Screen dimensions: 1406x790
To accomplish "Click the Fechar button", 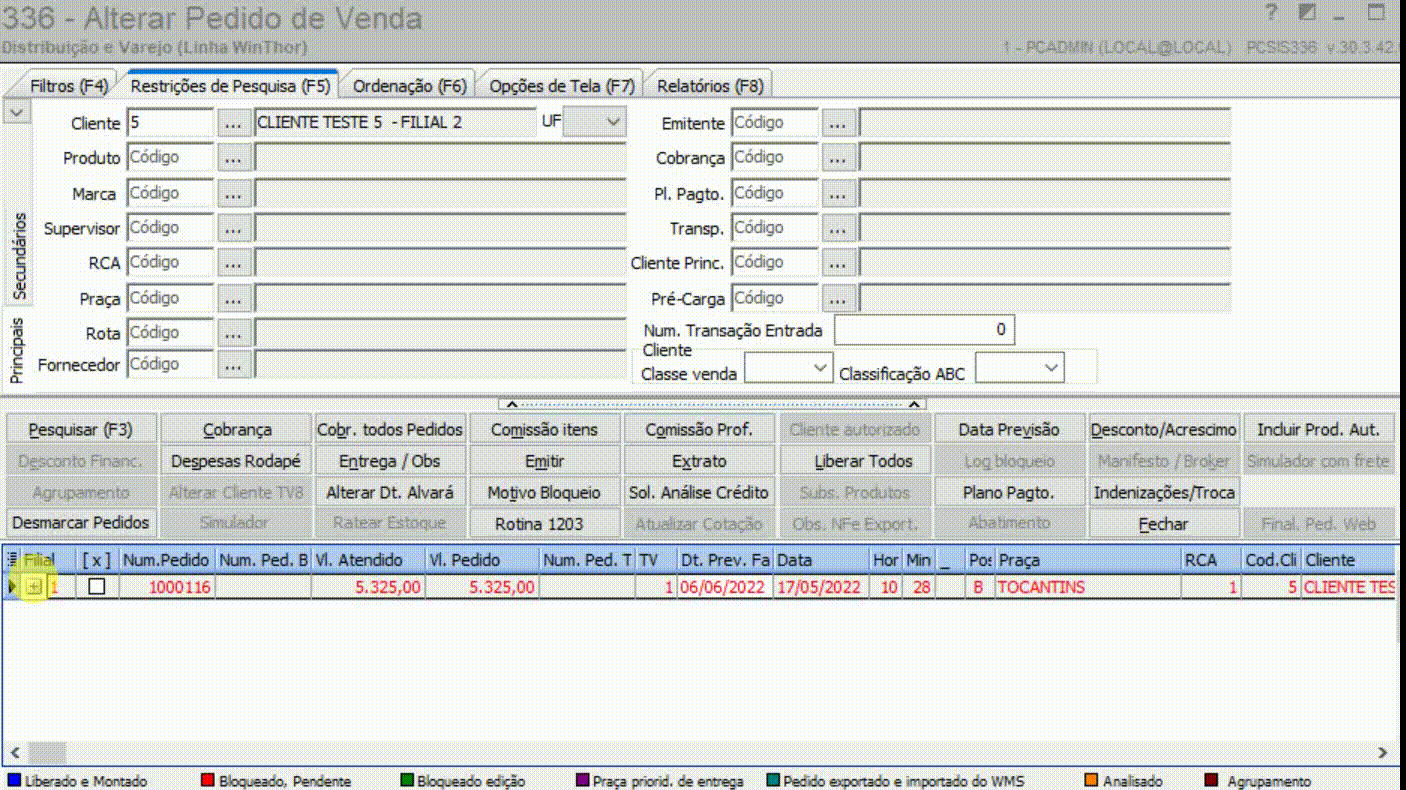I will (1164, 523).
